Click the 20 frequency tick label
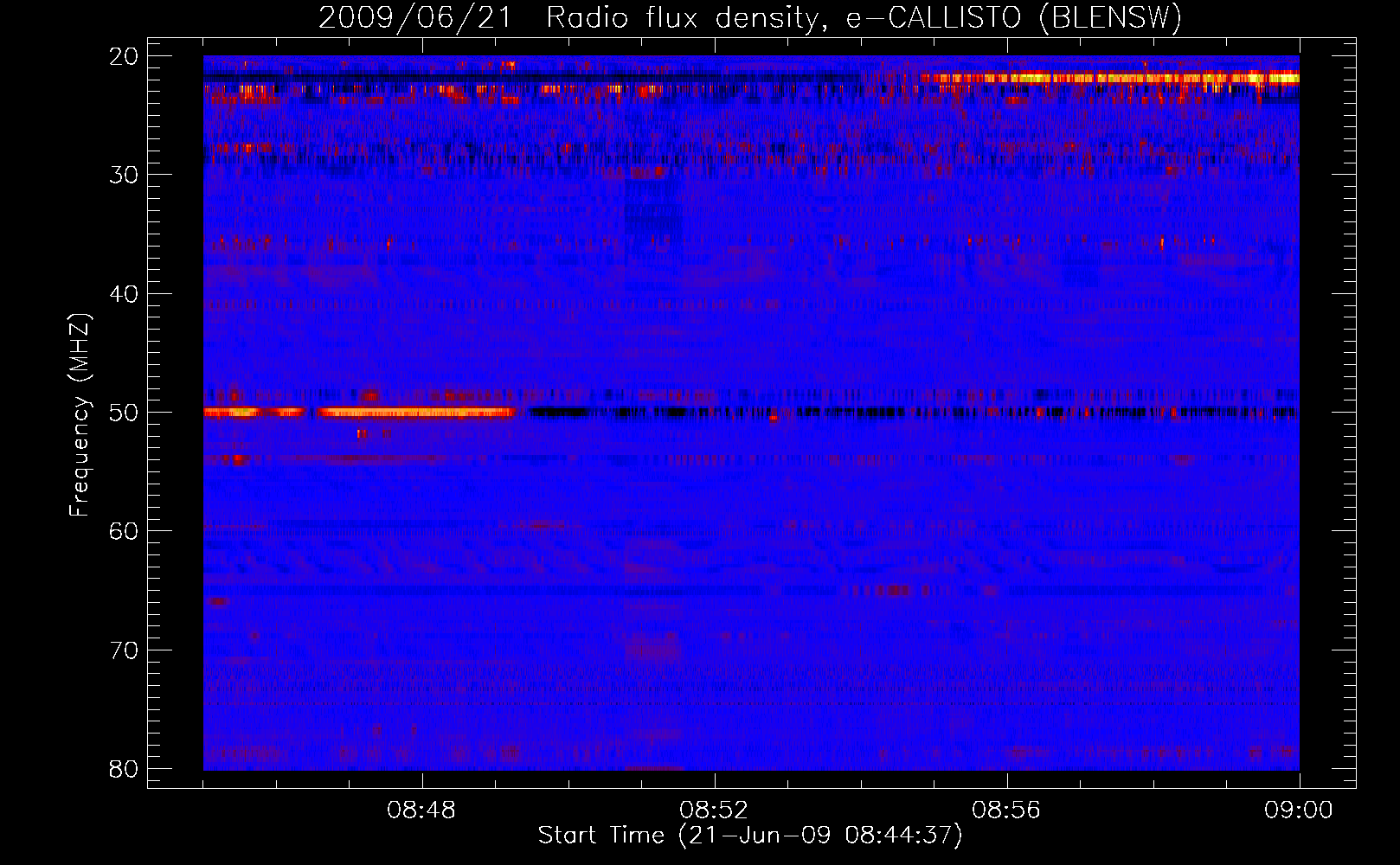The height and width of the screenshot is (865, 1400). 125,56
